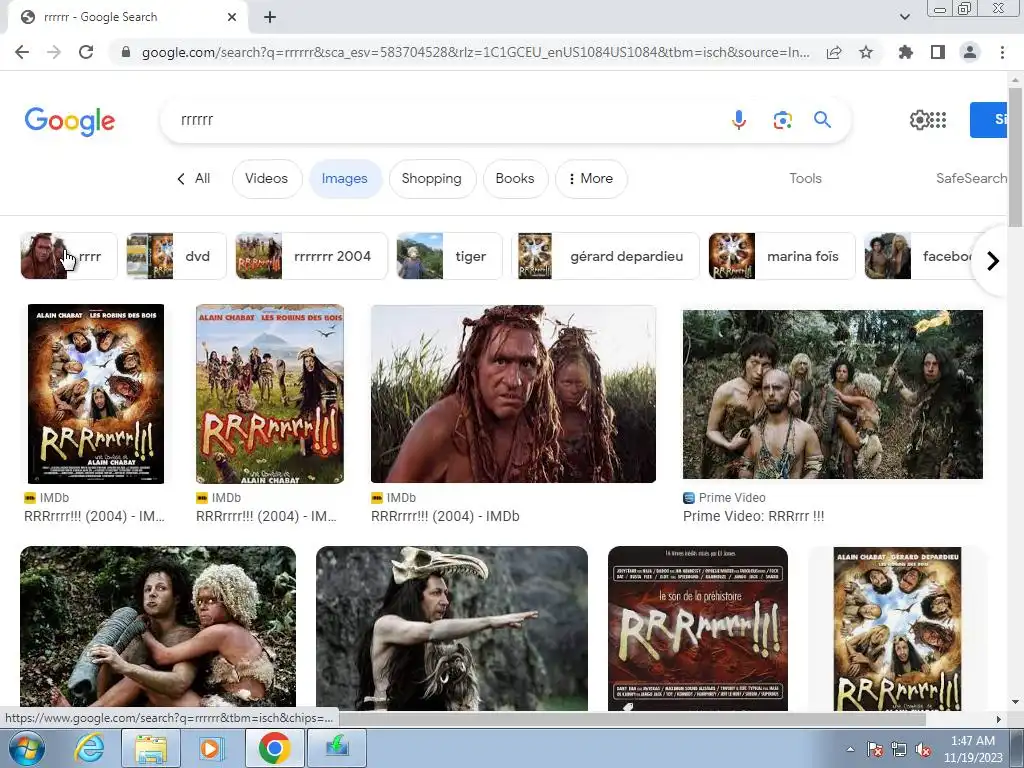Open the 'le son de la préhistoire' image
The image size is (1024, 768).
click(697, 628)
